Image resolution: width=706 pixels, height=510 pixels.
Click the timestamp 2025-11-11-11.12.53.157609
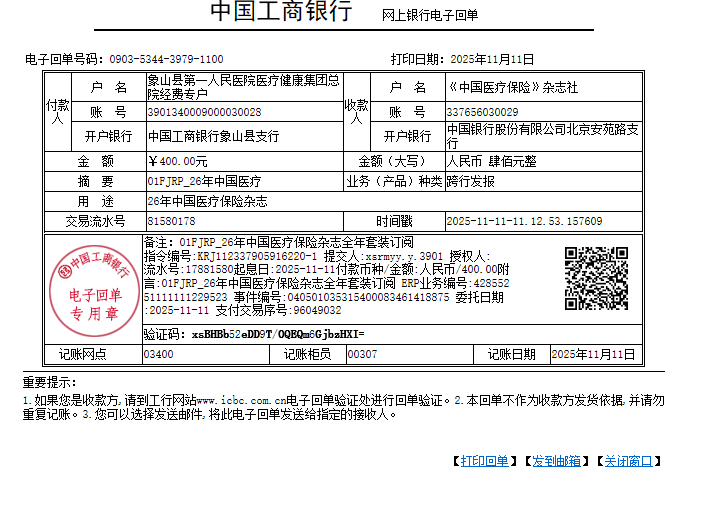pos(524,221)
